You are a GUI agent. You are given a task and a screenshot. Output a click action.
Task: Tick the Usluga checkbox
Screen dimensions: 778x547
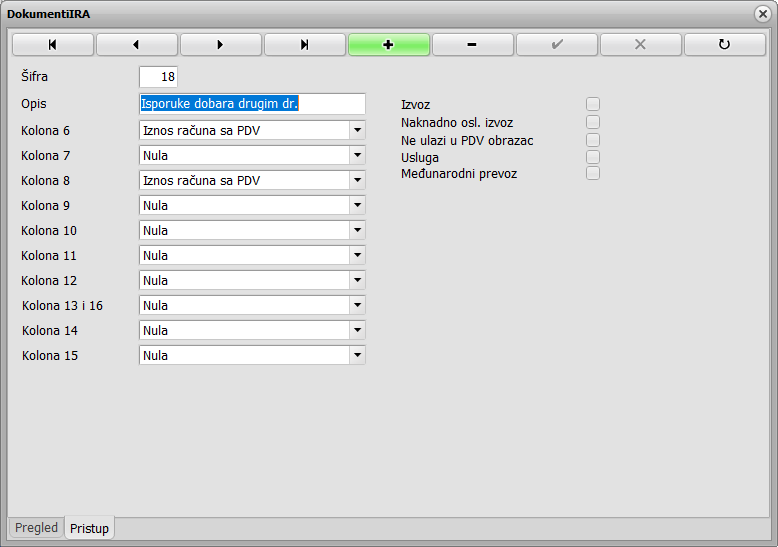coord(593,157)
